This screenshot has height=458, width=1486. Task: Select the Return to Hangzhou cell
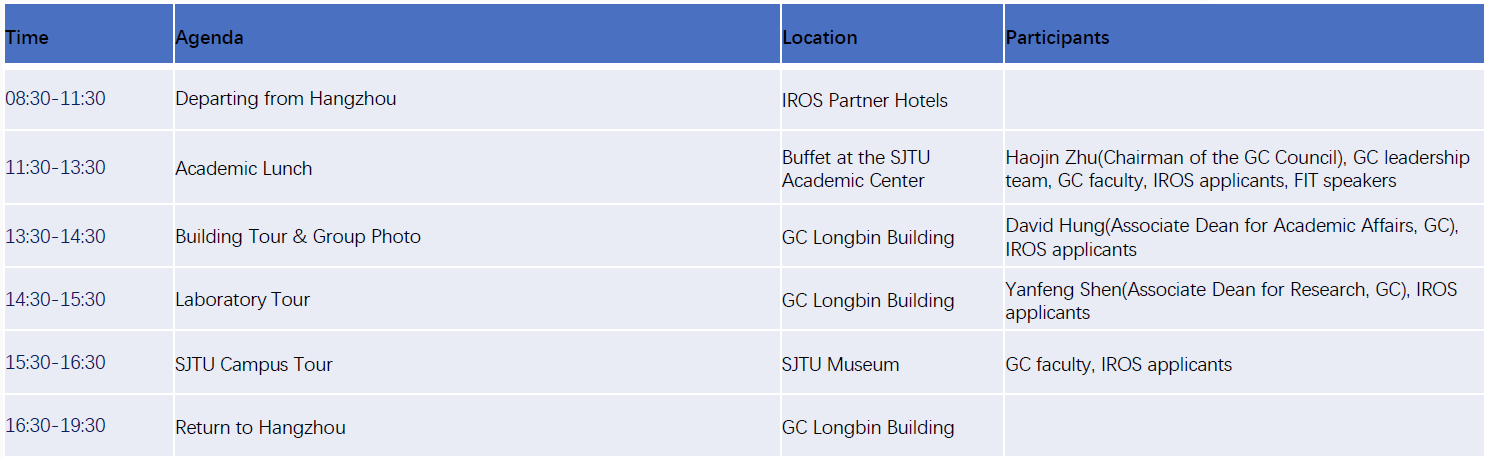[261, 428]
